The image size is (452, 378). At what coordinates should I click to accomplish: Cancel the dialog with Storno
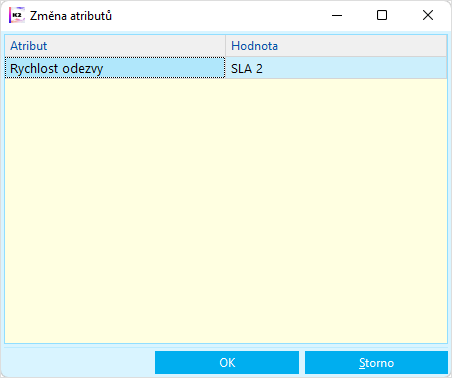click(376, 362)
